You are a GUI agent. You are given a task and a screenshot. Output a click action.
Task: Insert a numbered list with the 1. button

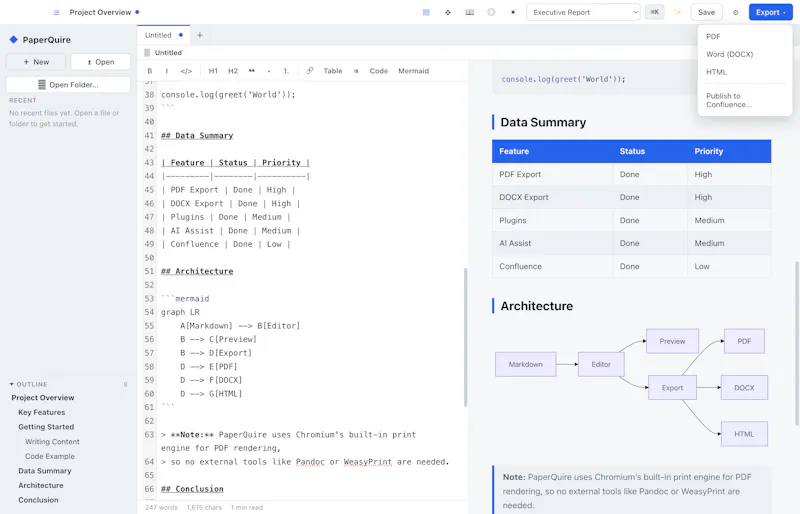click(286, 71)
